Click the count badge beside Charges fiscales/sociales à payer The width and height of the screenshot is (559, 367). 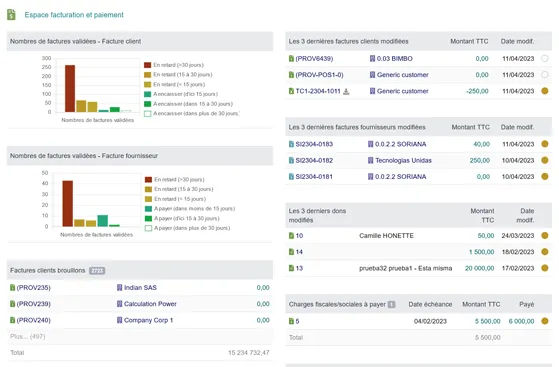pyautogui.click(x=391, y=305)
